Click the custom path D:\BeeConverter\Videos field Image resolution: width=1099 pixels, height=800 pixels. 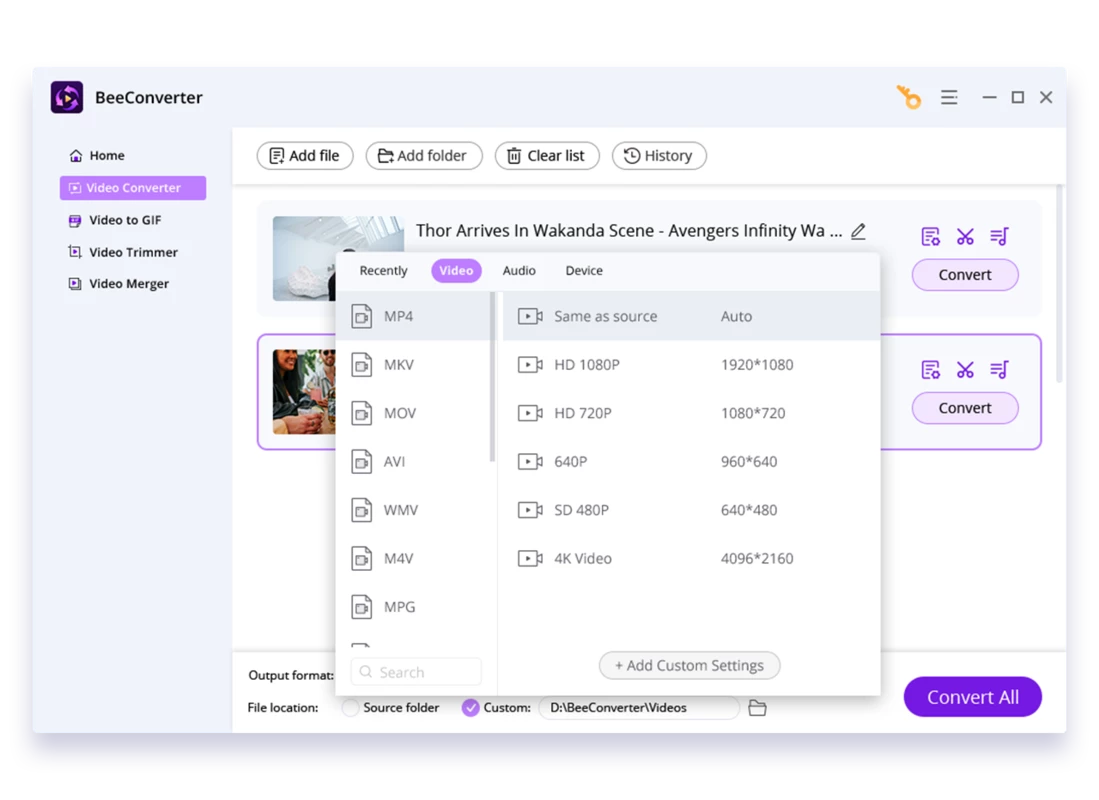tap(639, 707)
